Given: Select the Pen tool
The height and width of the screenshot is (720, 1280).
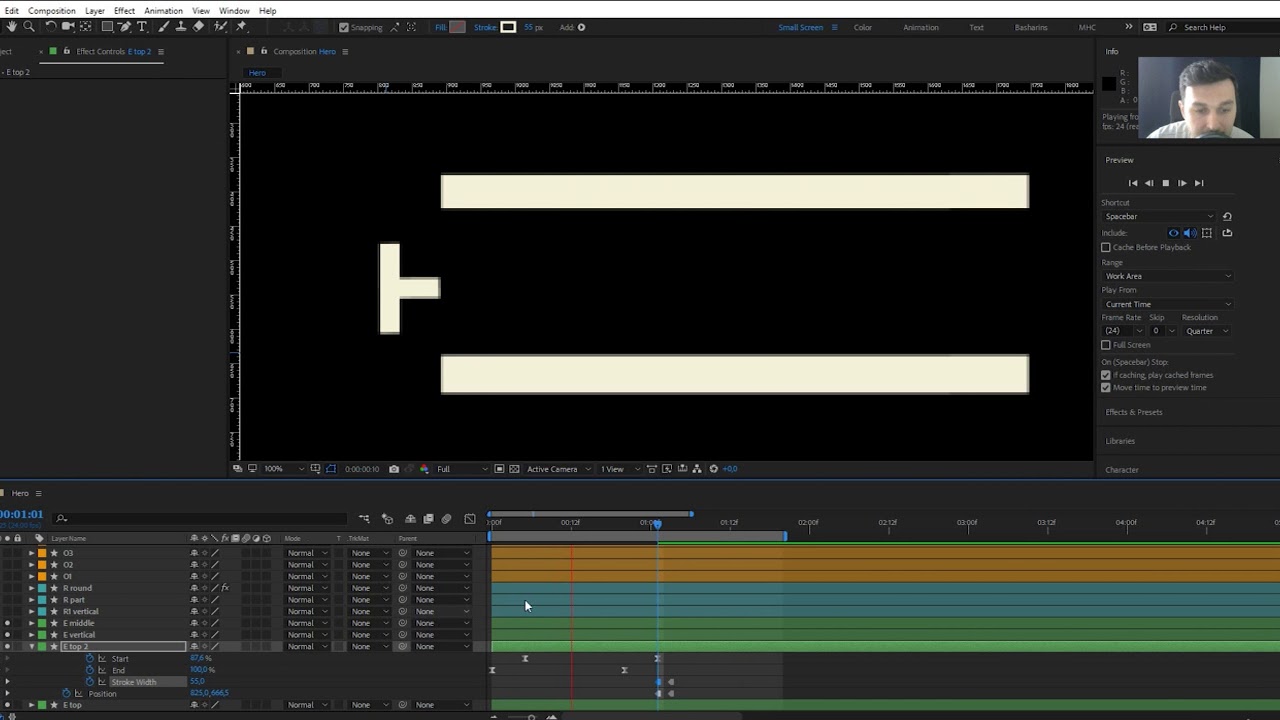Looking at the screenshot, I should click(125, 27).
